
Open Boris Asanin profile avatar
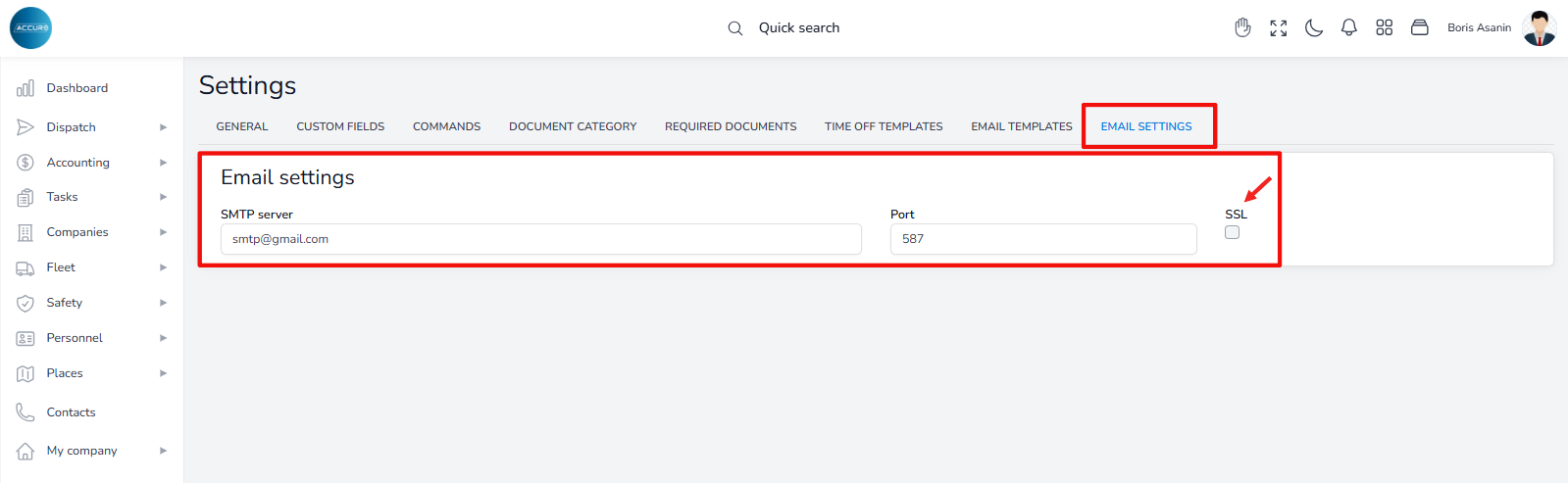1539,27
